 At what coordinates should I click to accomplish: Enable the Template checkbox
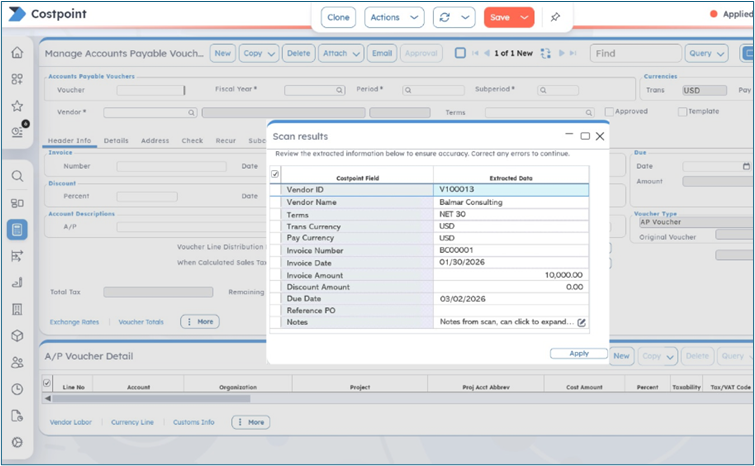pyautogui.click(x=682, y=112)
